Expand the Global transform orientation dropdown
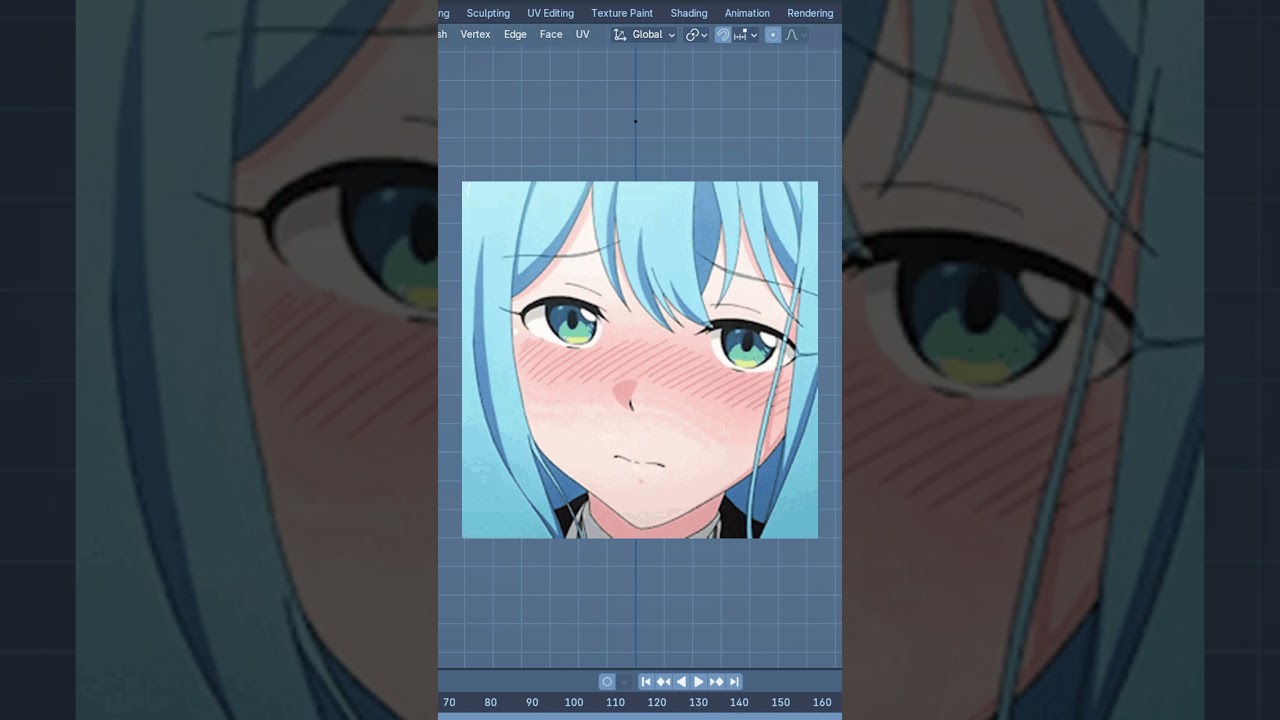This screenshot has width=1280, height=720. (644, 34)
